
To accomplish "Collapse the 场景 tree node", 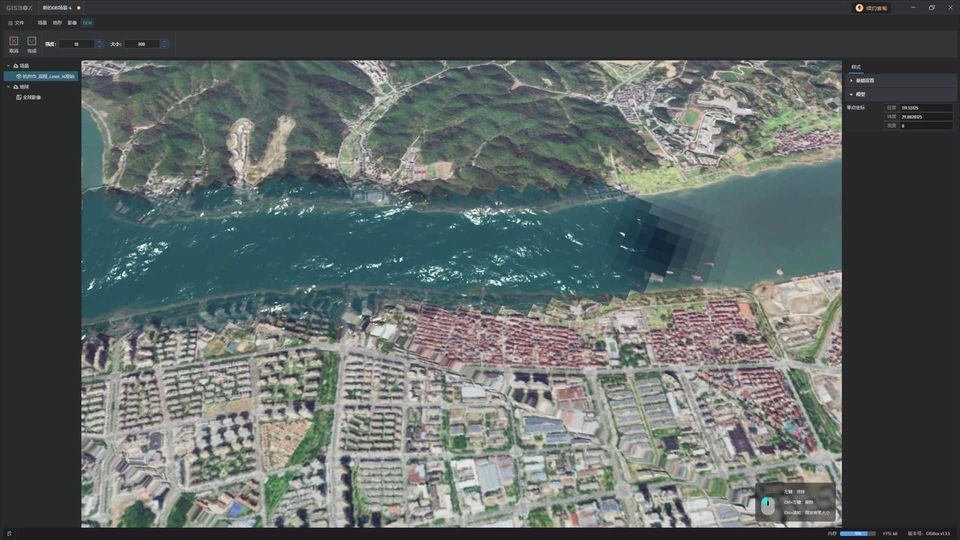I will [x=8, y=65].
